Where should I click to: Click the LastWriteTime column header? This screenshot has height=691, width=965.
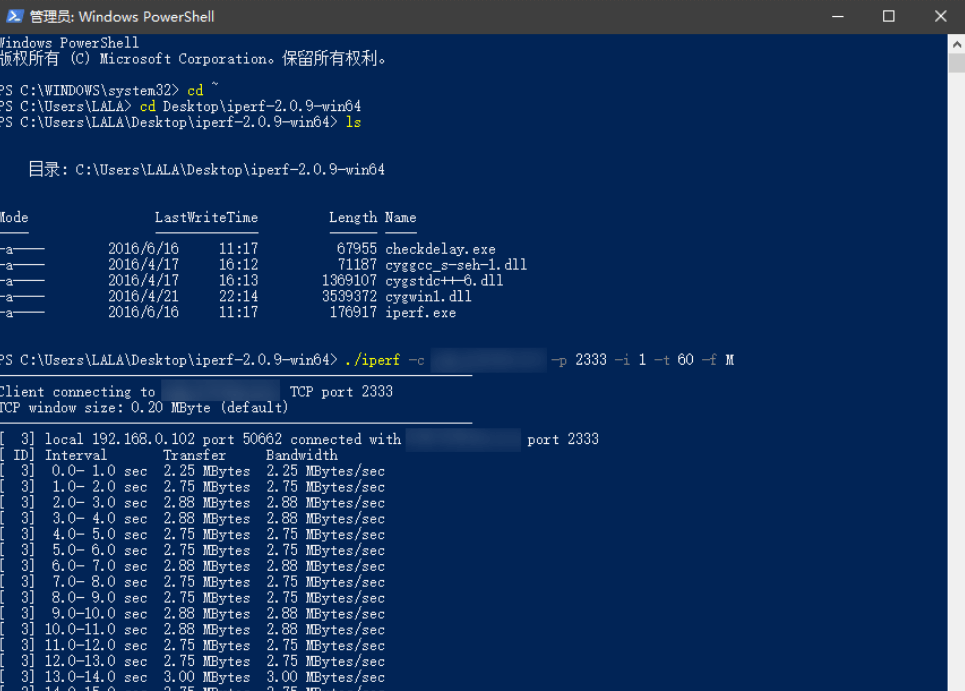206,217
